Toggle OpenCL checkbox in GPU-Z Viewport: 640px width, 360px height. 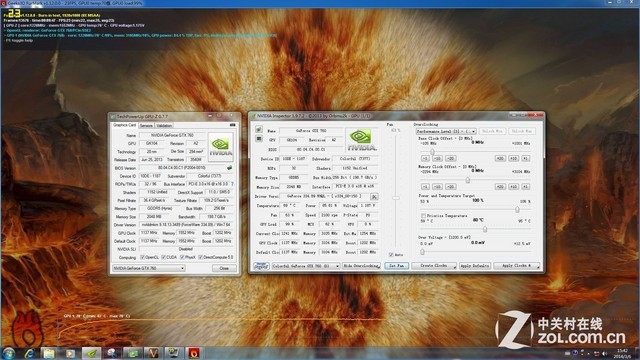point(142,258)
